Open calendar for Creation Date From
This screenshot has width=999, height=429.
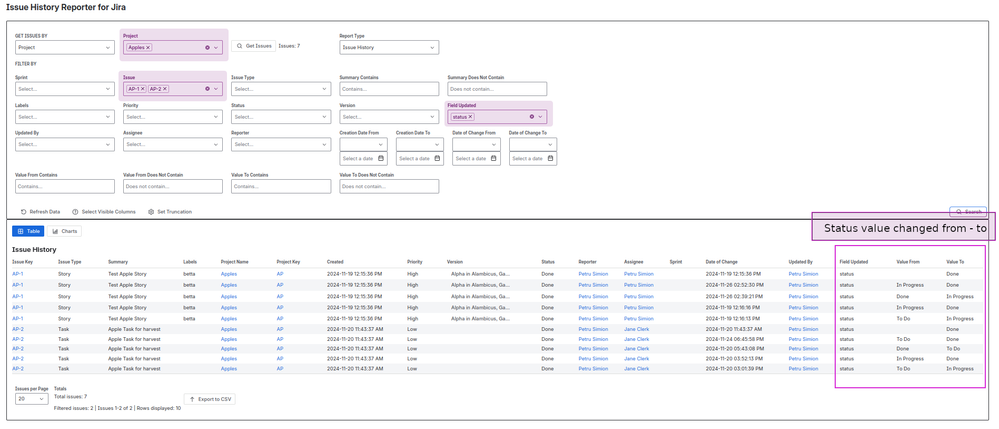[380, 158]
